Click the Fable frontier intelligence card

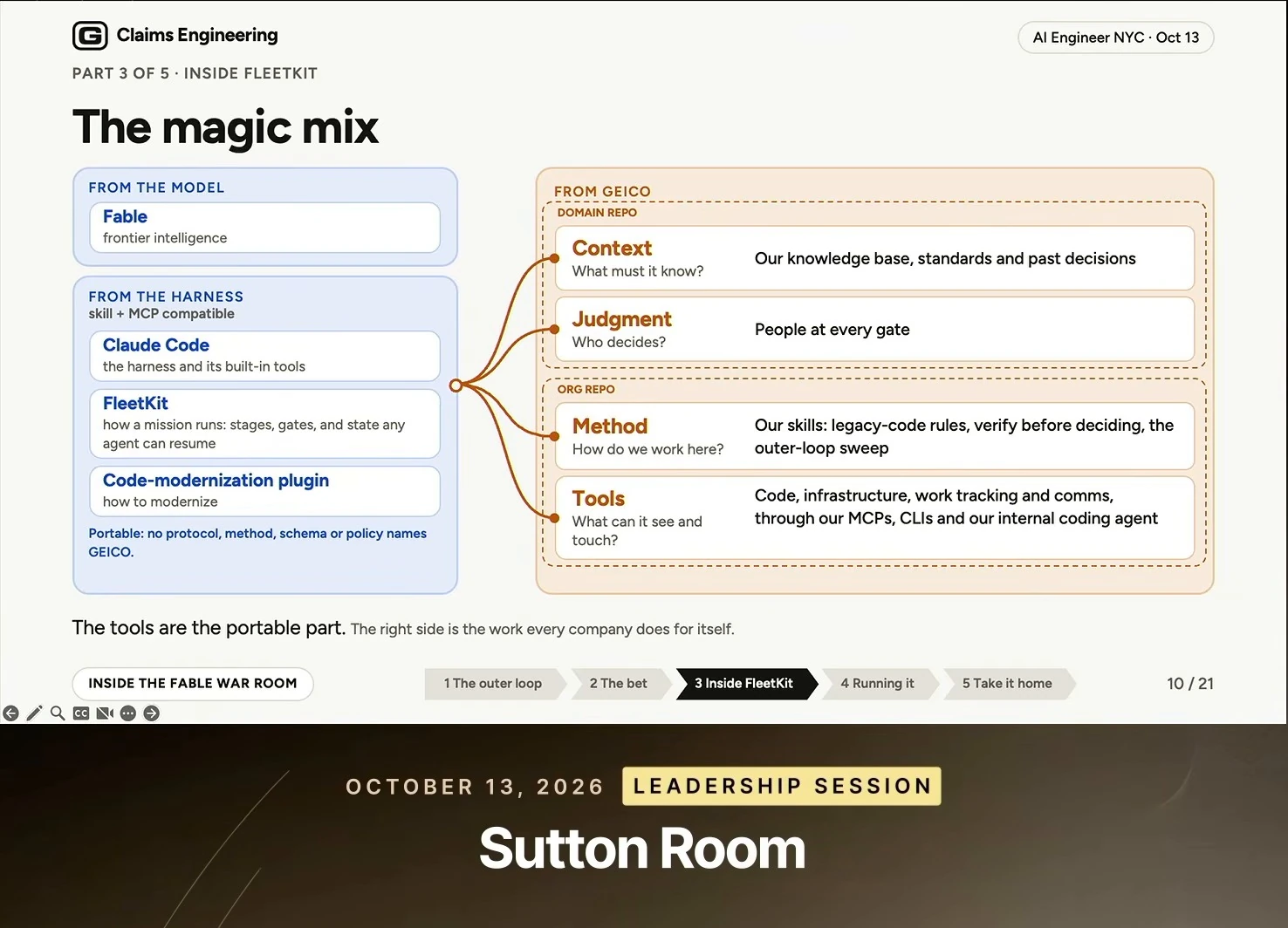click(265, 228)
